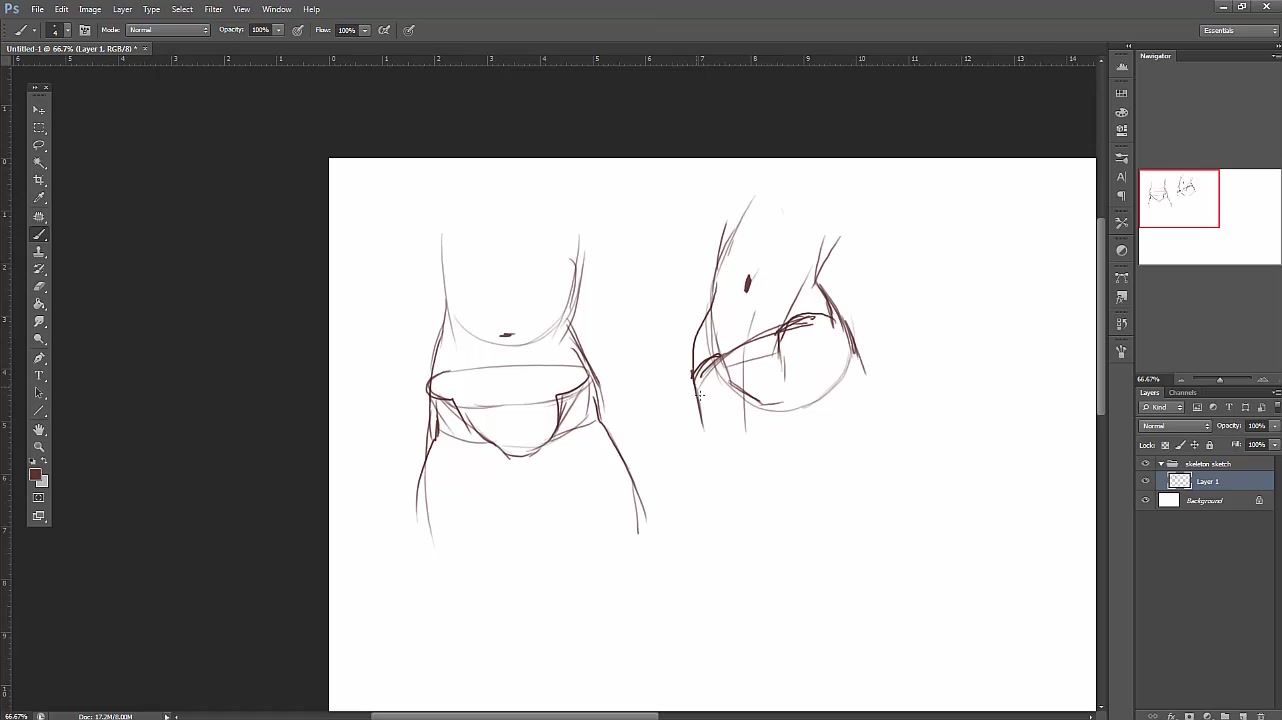Open the Filter menu

pos(213,9)
